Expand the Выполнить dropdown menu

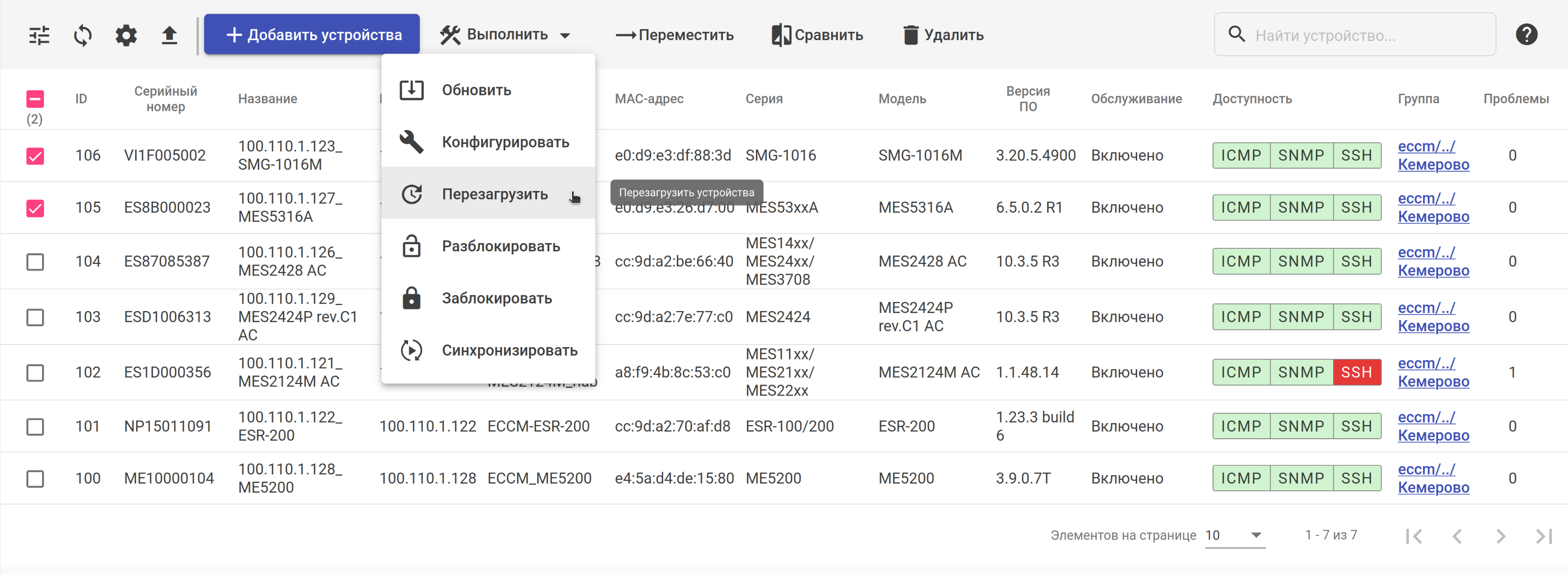click(506, 35)
